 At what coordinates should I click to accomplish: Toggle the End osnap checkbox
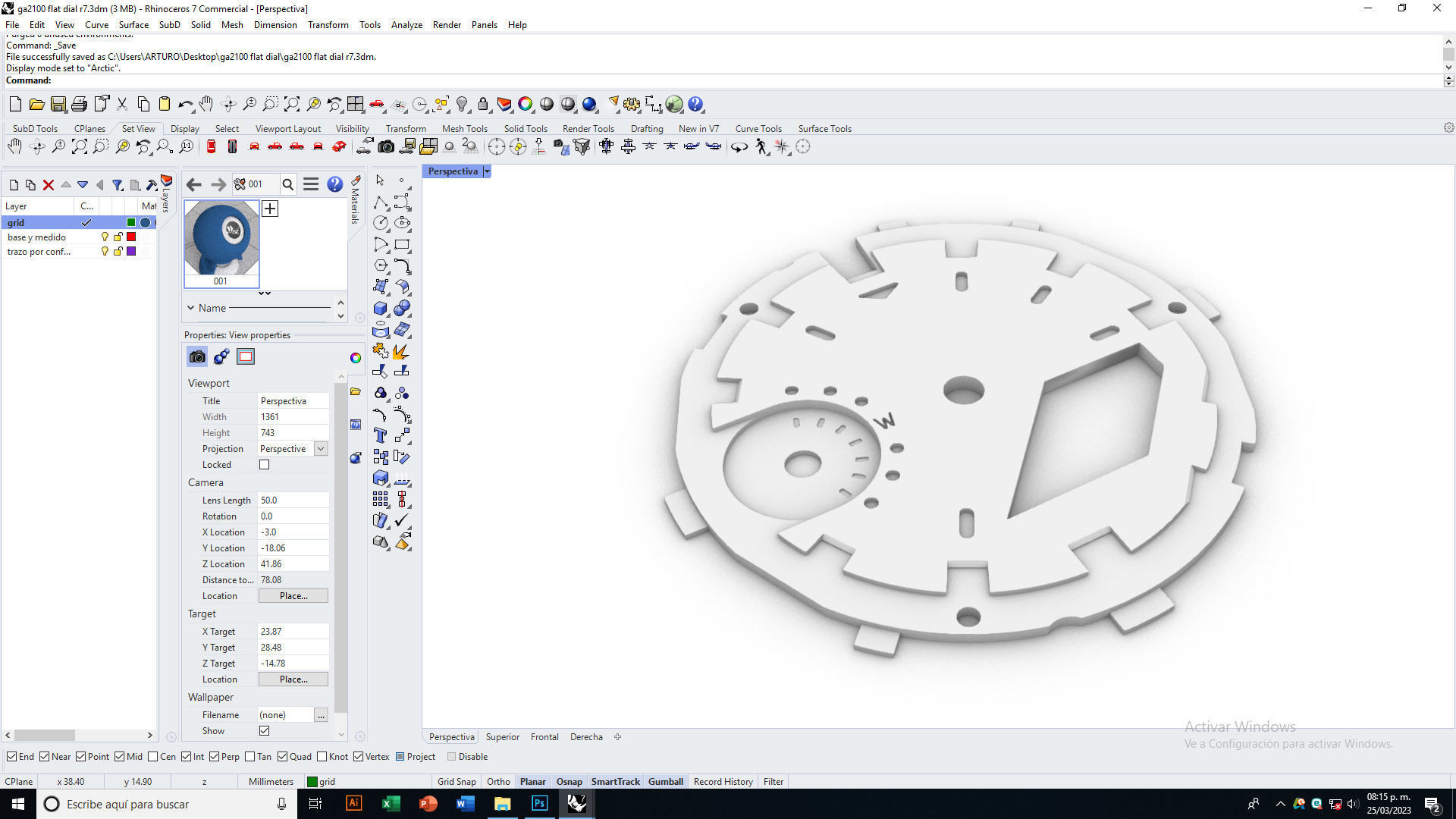(x=12, y=756)
